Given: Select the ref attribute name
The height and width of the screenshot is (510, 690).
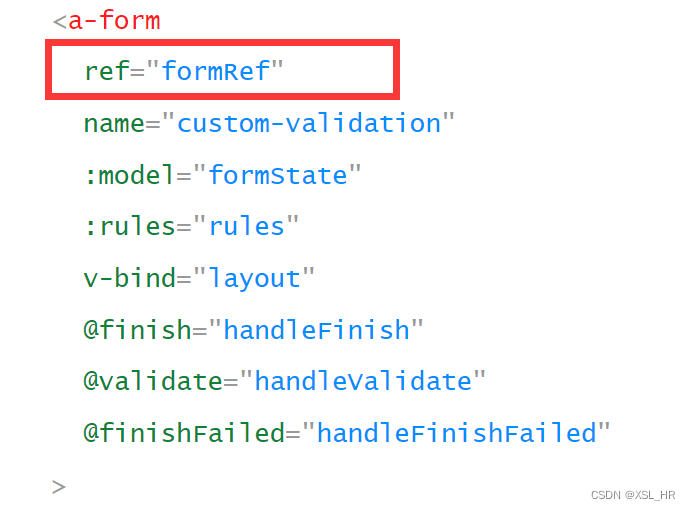Looking at the screenshot, I should tap(107, 70).
